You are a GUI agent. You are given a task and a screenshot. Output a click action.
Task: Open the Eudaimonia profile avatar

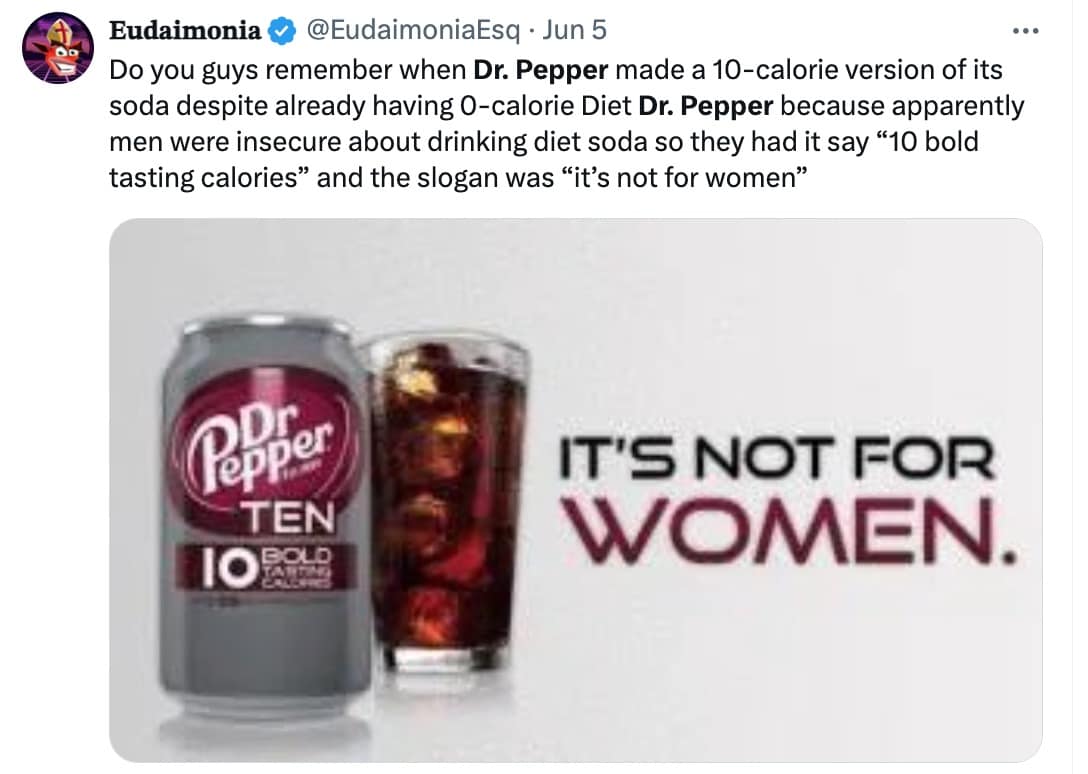pos(51,50)
